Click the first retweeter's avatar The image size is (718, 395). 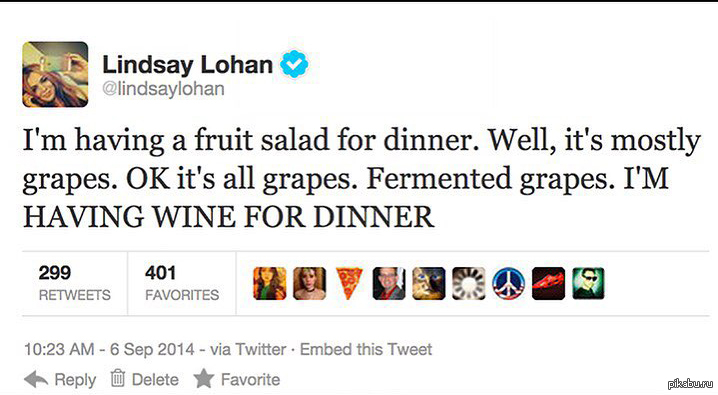point(270,283)
